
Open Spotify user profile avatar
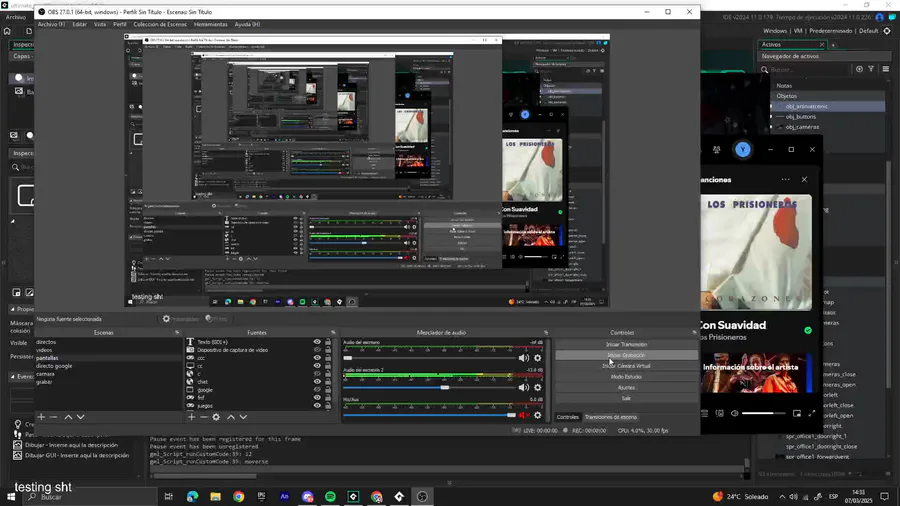(743, 150)
